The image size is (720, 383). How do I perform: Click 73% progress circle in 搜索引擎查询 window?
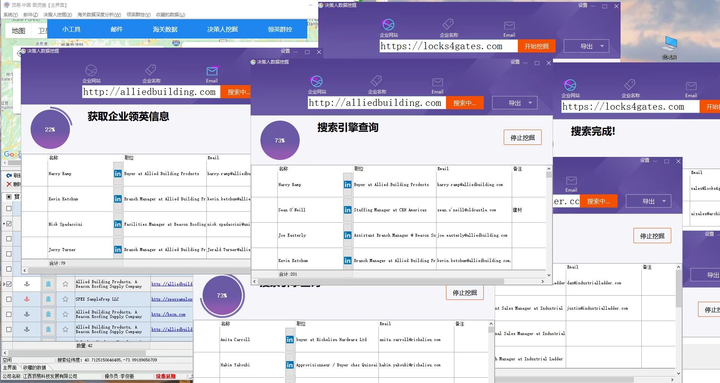[280, 140]
